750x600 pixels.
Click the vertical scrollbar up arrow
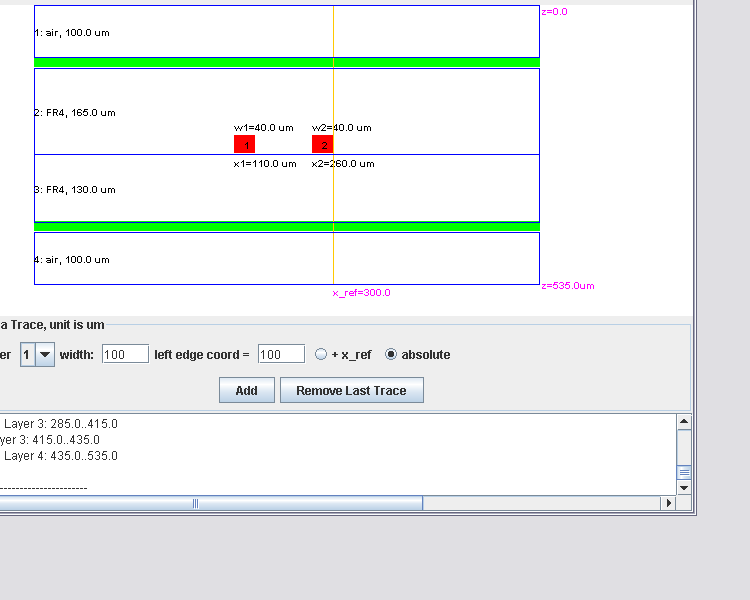point(684,422)
